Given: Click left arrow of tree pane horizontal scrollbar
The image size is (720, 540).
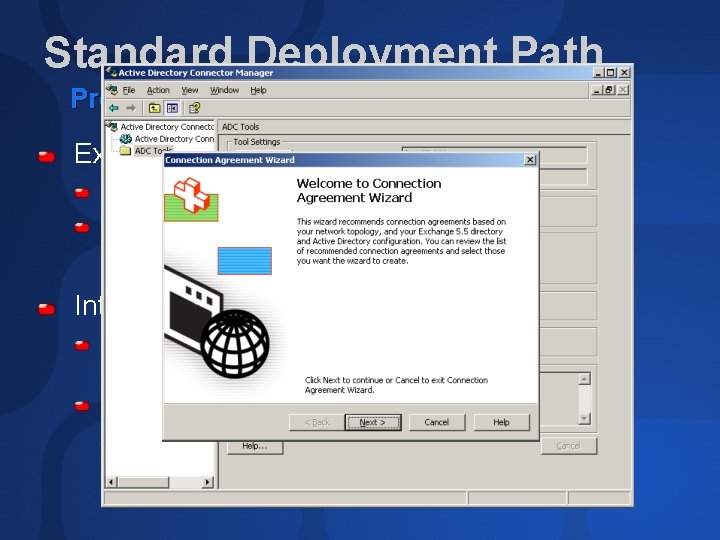Looking at the screenshot, I should tap(112, 482).
